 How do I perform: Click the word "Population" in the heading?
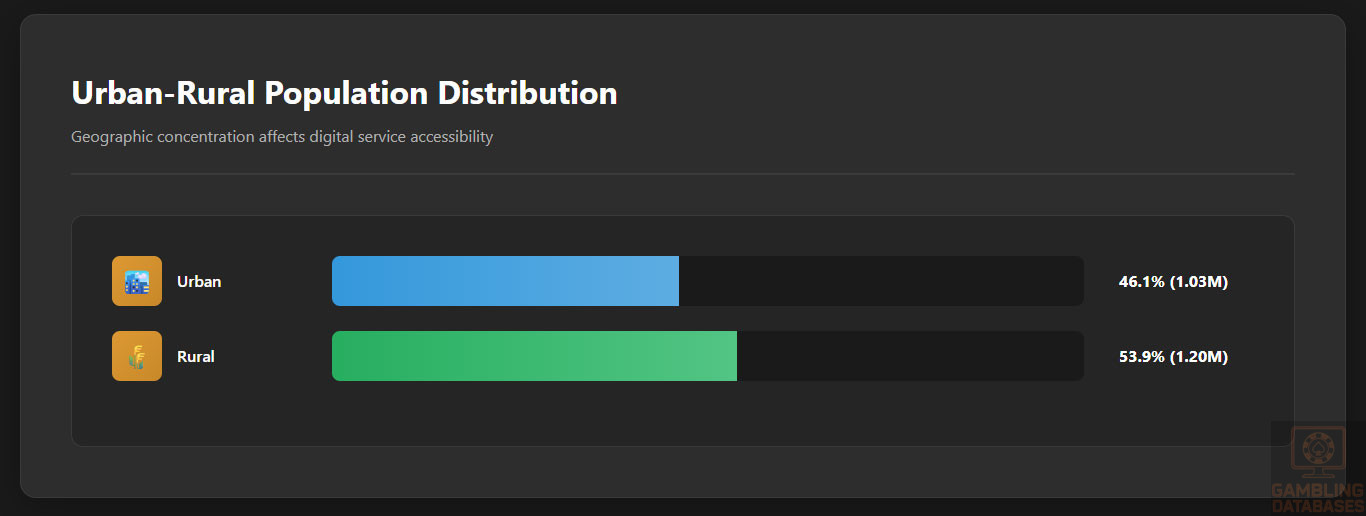[346, 93]
